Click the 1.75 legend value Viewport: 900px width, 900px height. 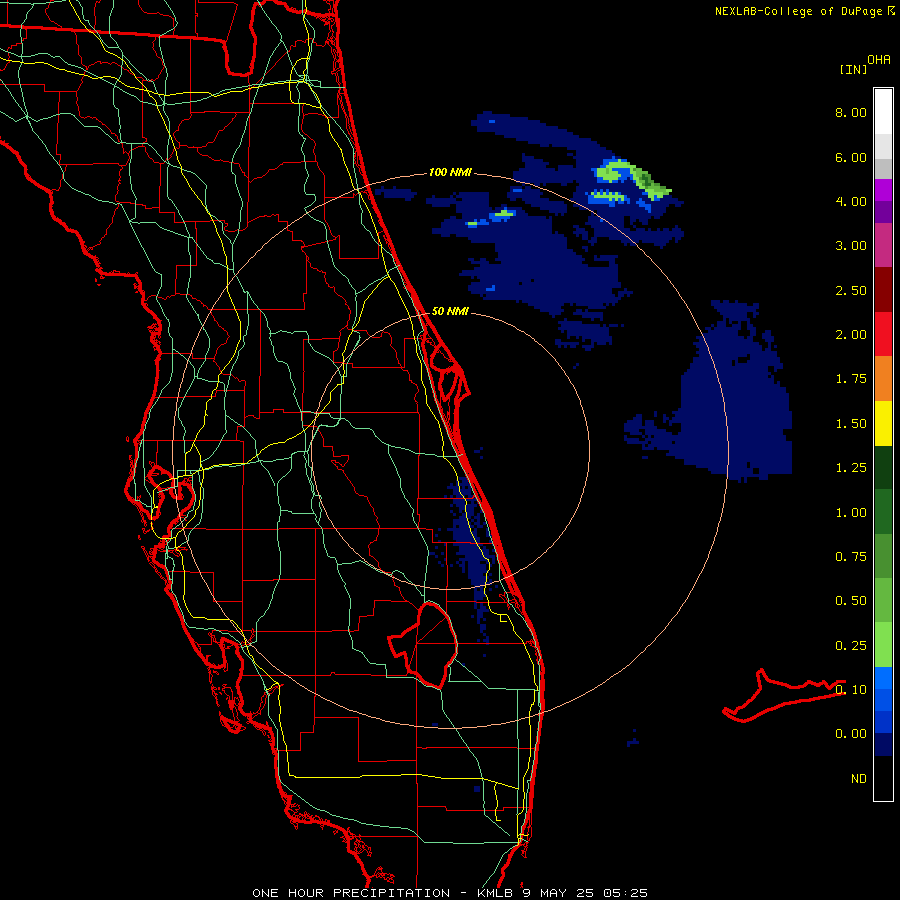tap(851, 379)
